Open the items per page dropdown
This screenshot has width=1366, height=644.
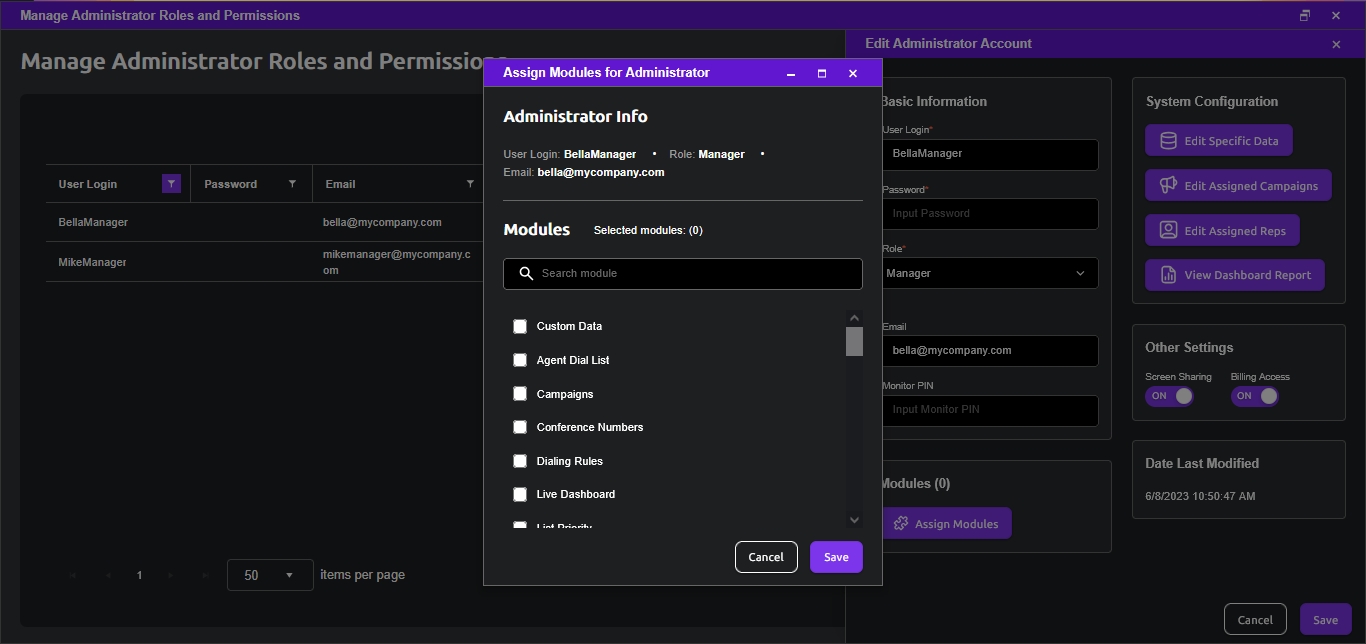click(x=270, y=575)
